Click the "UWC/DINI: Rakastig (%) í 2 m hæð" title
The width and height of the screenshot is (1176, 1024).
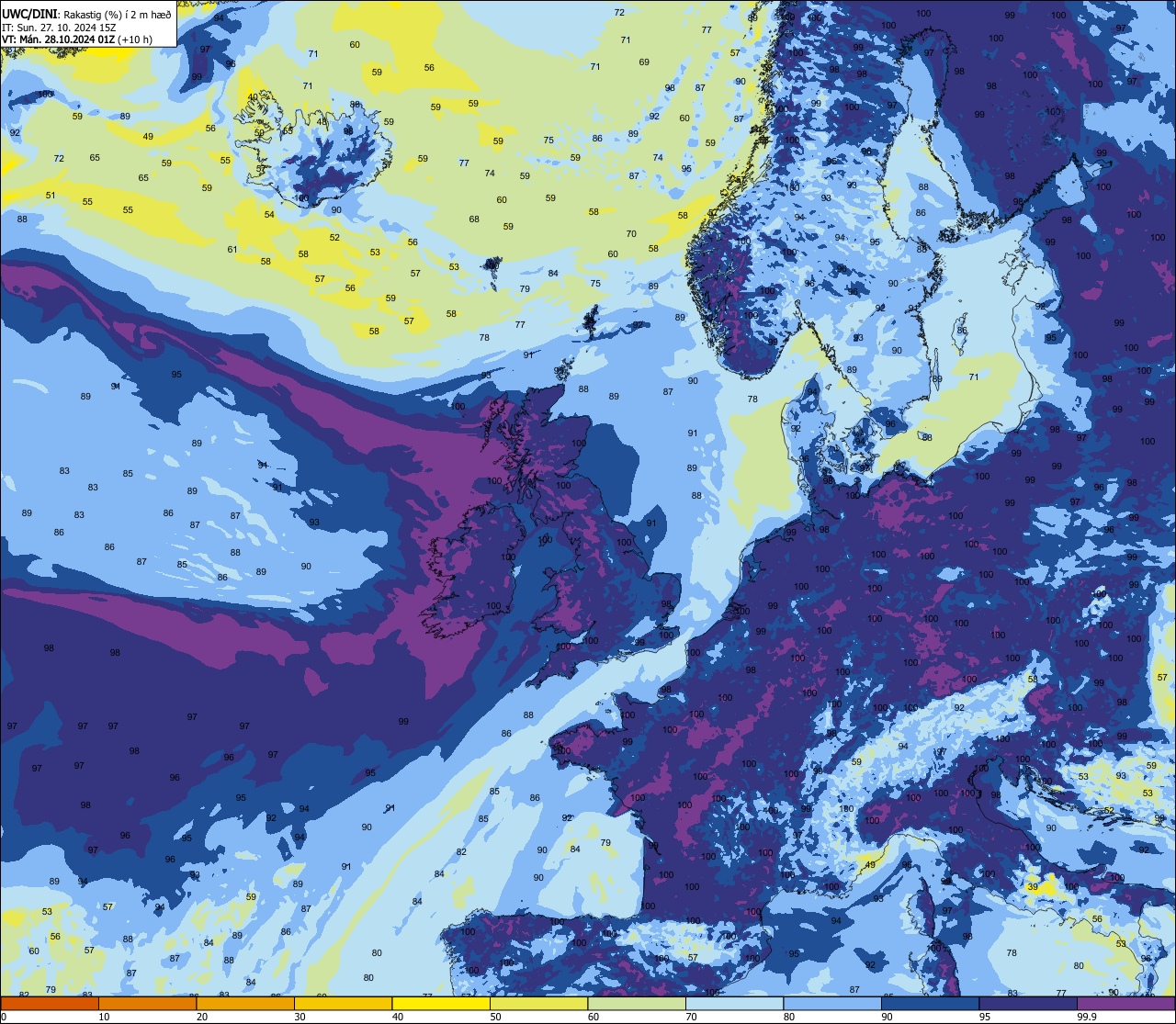point(86,14)
